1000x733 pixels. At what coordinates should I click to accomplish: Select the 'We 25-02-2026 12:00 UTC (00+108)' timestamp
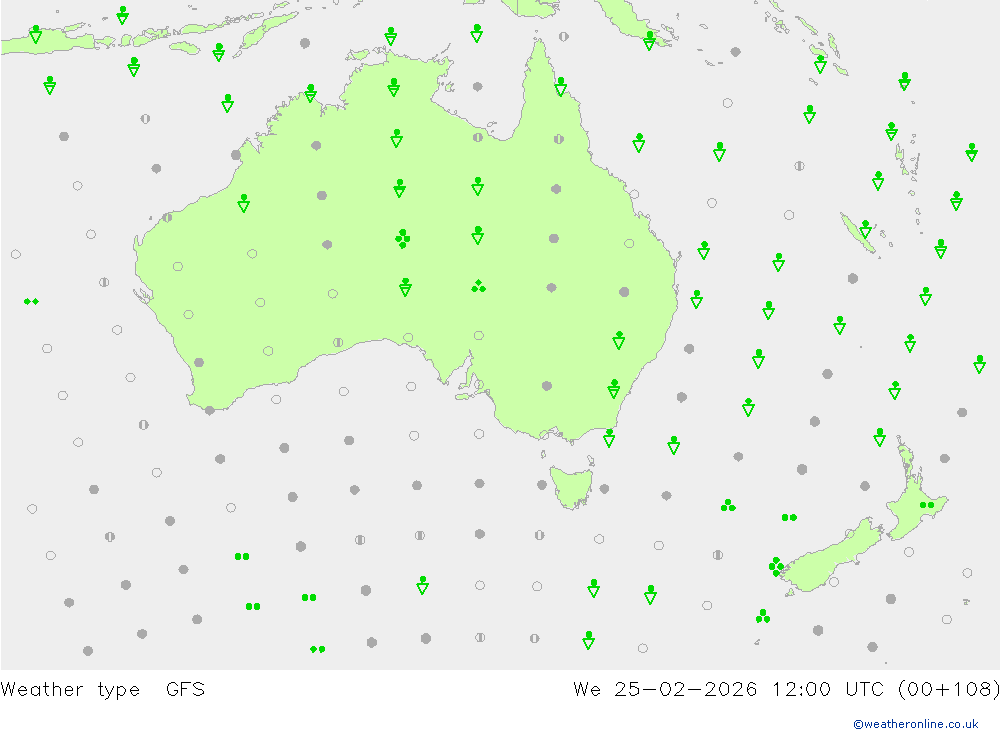click(x=786, y=689)
